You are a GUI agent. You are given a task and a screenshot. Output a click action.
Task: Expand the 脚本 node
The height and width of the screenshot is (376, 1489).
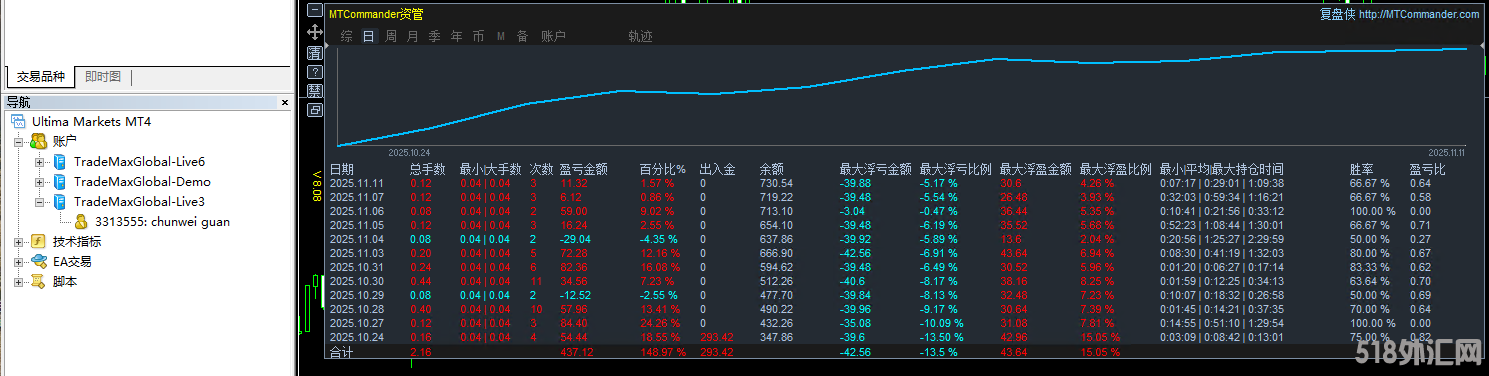19,282
